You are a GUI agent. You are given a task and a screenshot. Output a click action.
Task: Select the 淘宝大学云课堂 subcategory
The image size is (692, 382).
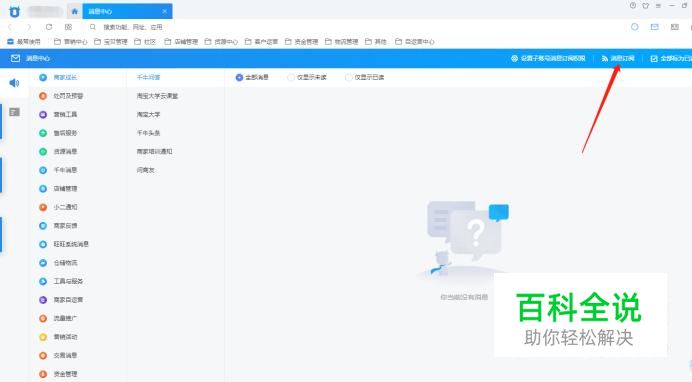[157, 96]
